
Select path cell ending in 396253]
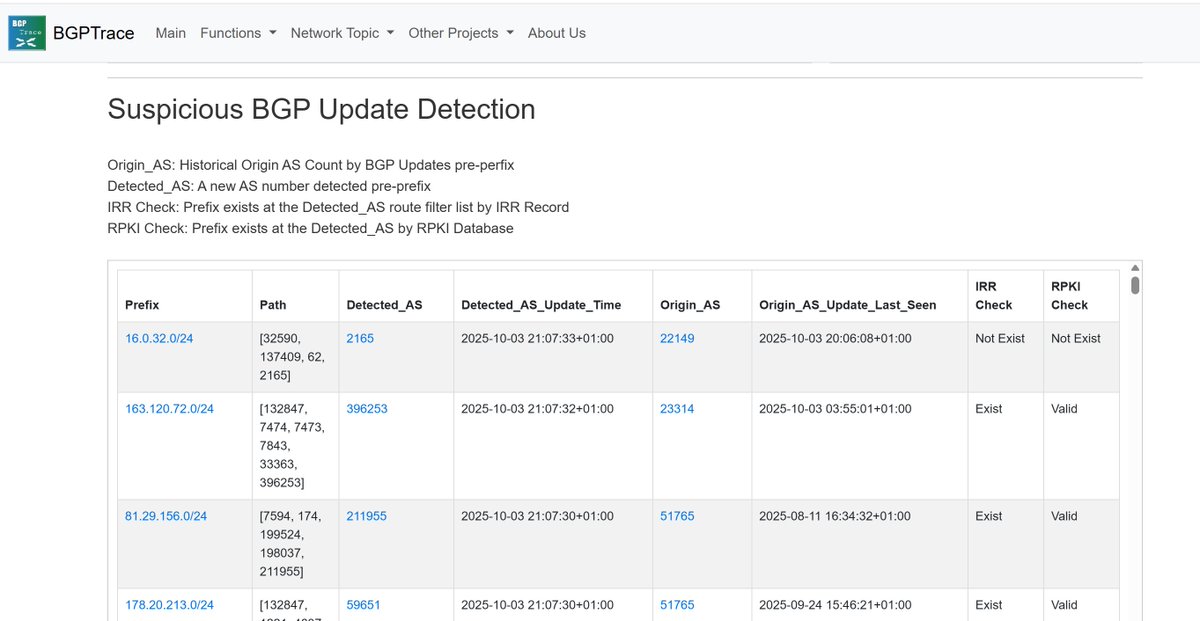point(296,446)
